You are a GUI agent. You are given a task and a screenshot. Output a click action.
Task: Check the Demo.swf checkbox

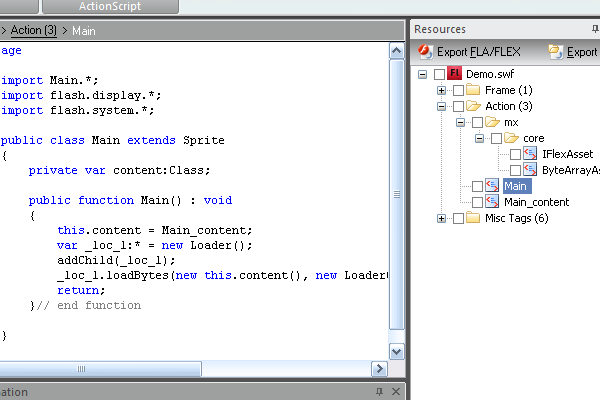click(439, 74)
